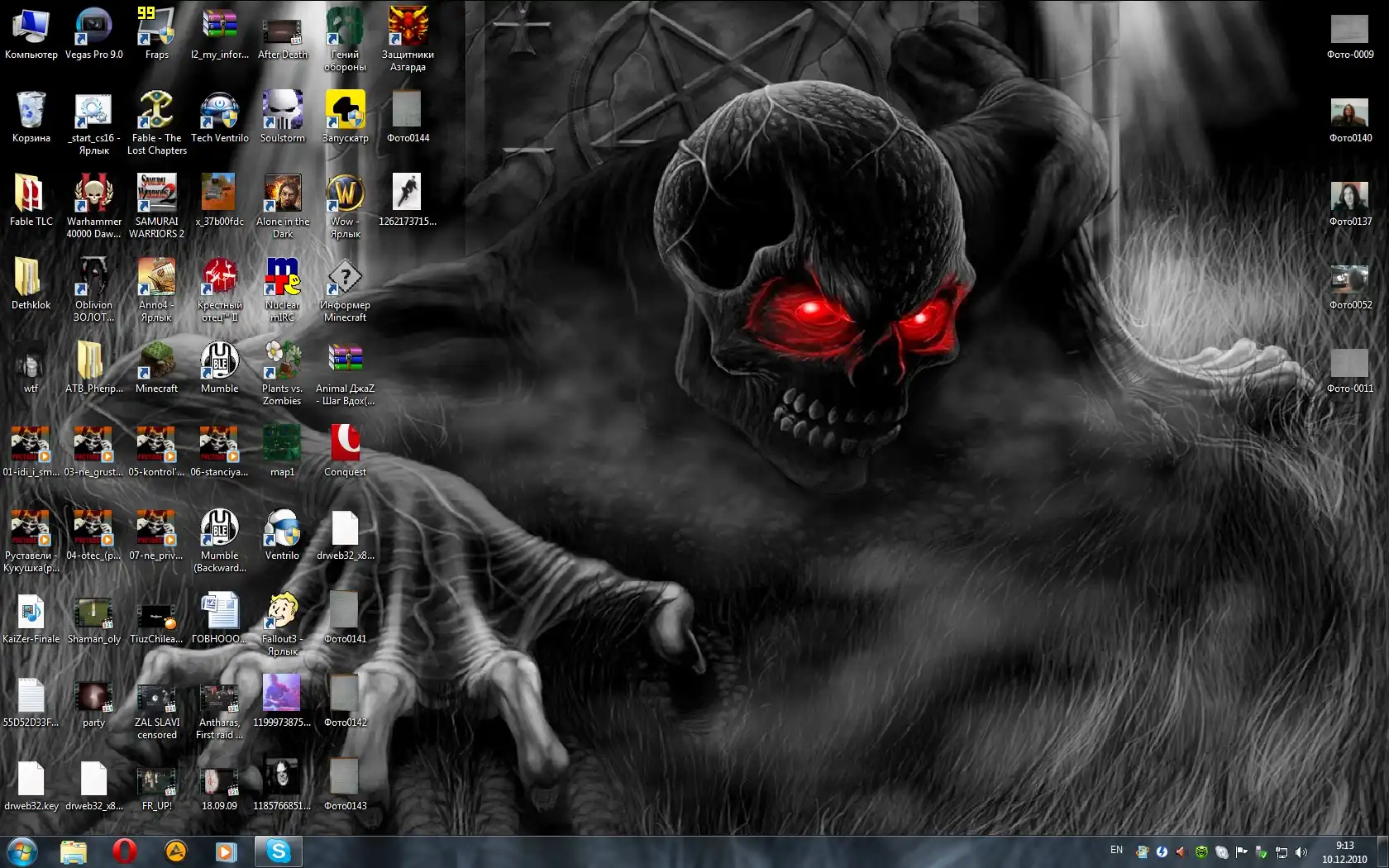Open the volume control in system tray

click(x=1301, y=852)
